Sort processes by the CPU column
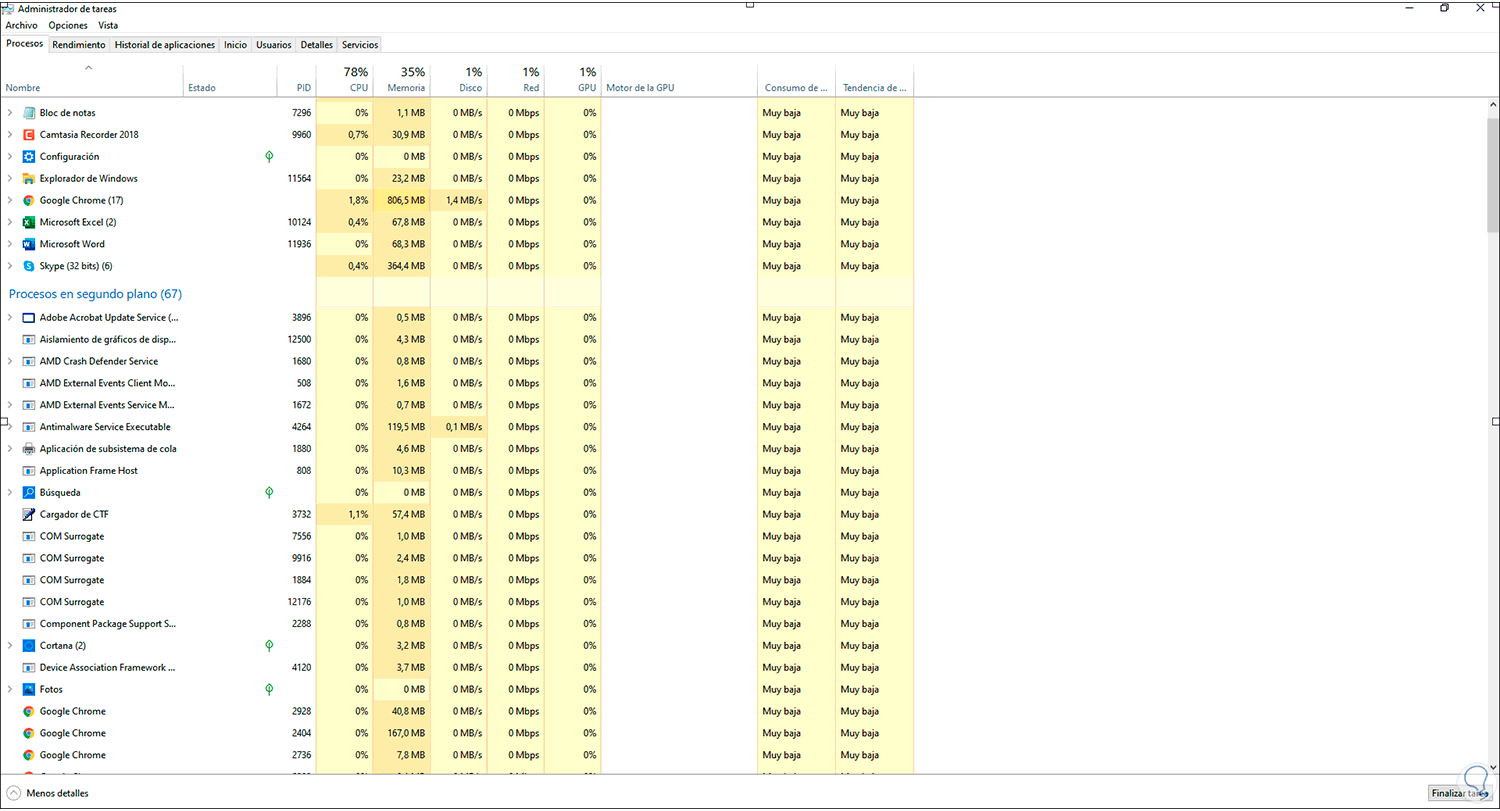 coord(345,80)
